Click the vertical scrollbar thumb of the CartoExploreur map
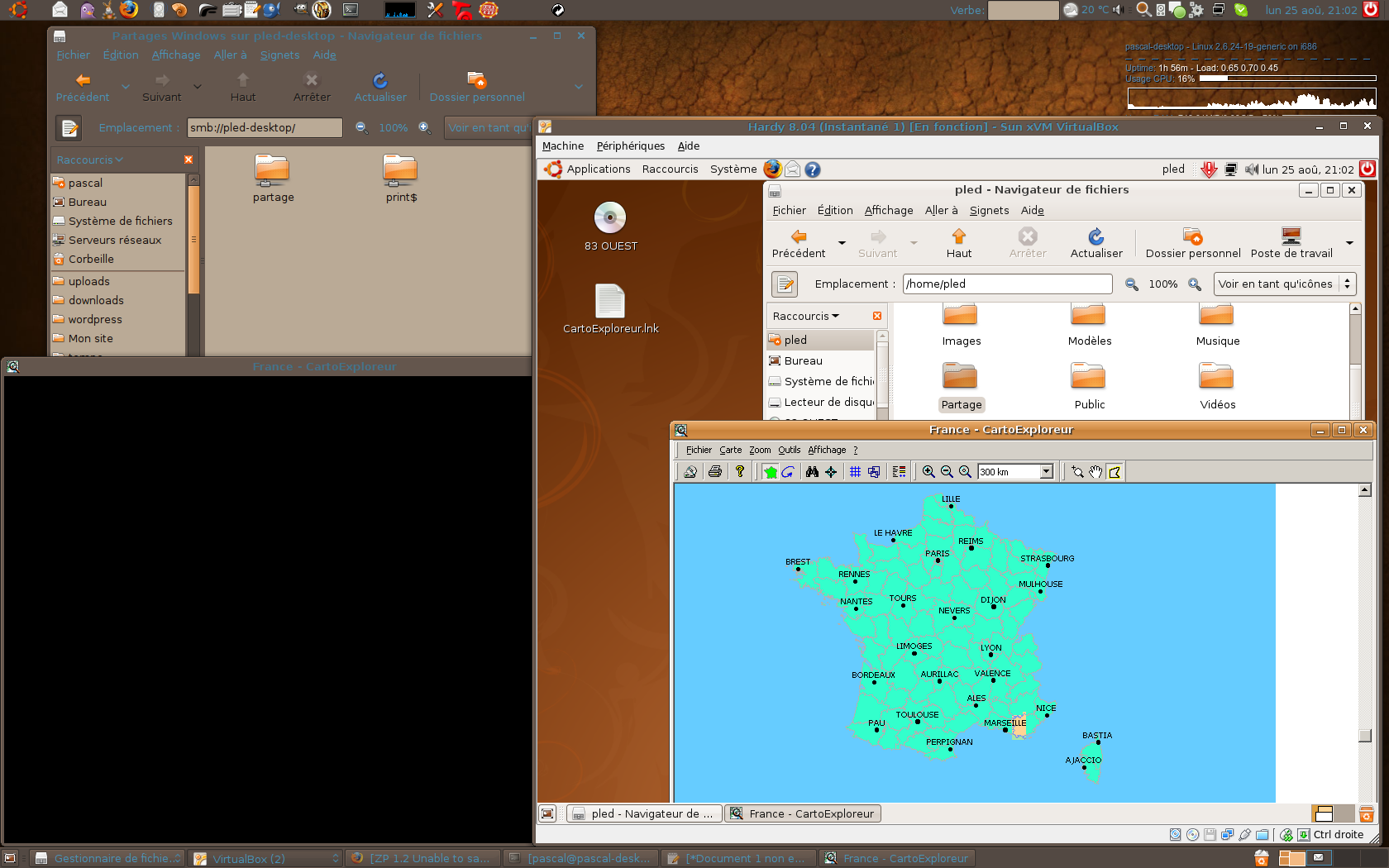1389x868 pixels. [1365, 736]
